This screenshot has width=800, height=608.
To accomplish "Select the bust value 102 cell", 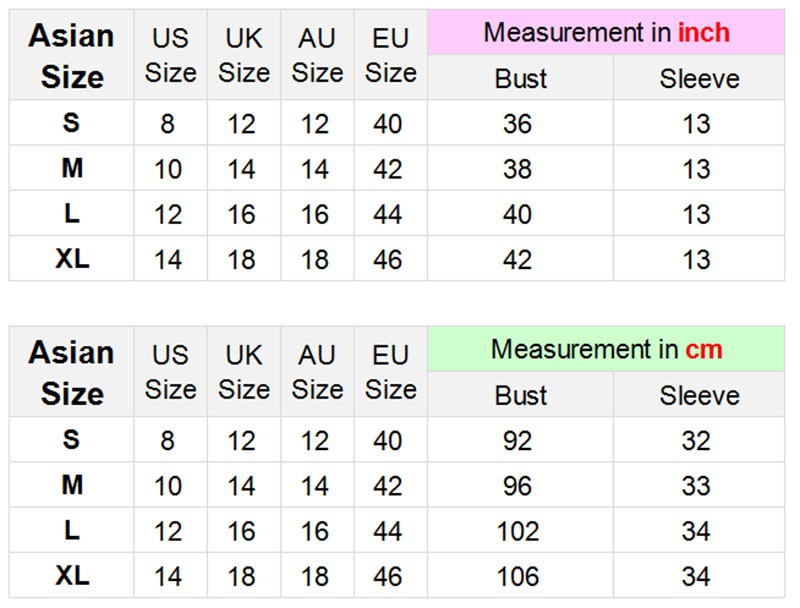I will tap(518, 531).
